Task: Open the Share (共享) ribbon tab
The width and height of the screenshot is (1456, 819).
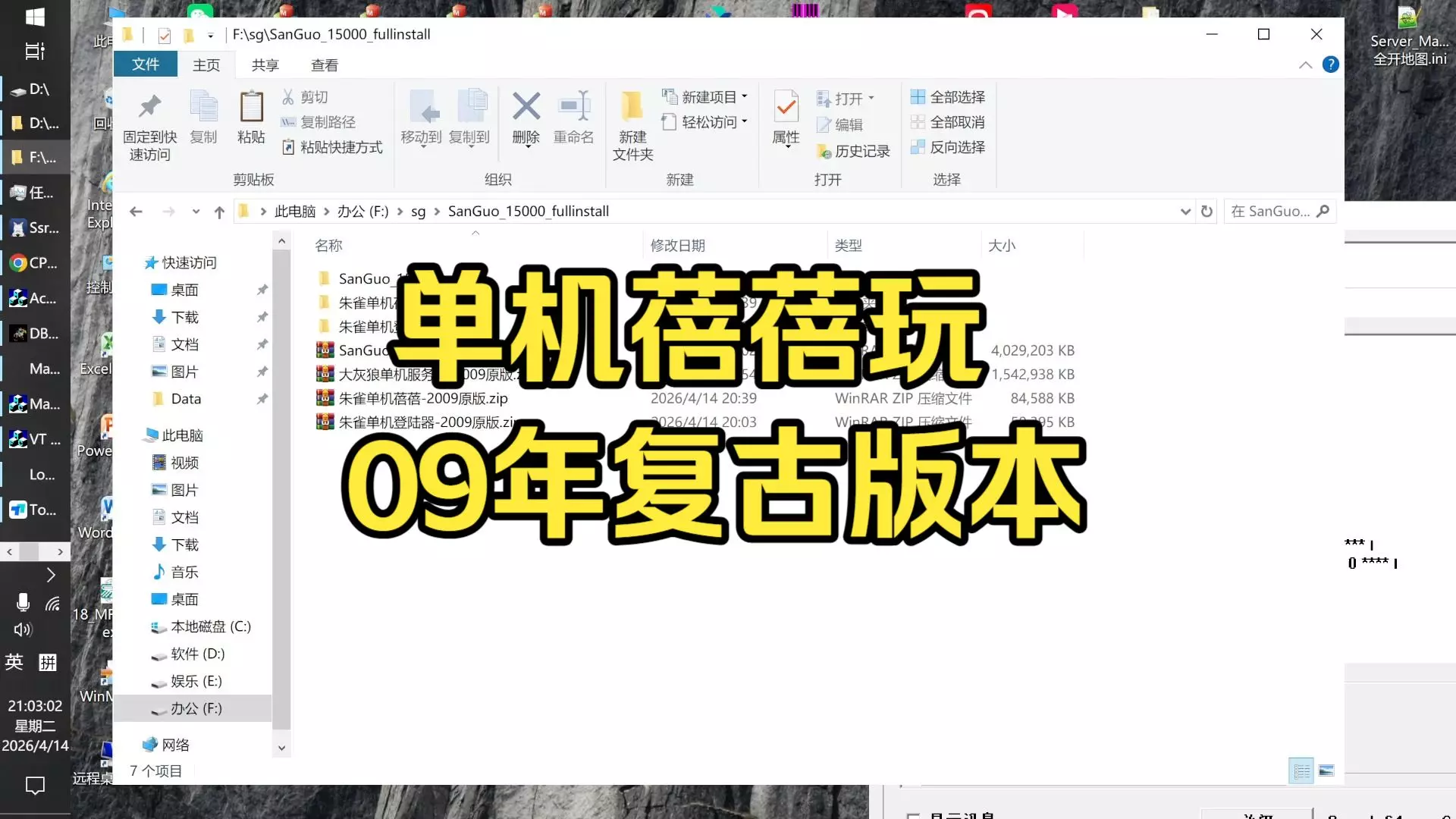Action: point(265,65)
